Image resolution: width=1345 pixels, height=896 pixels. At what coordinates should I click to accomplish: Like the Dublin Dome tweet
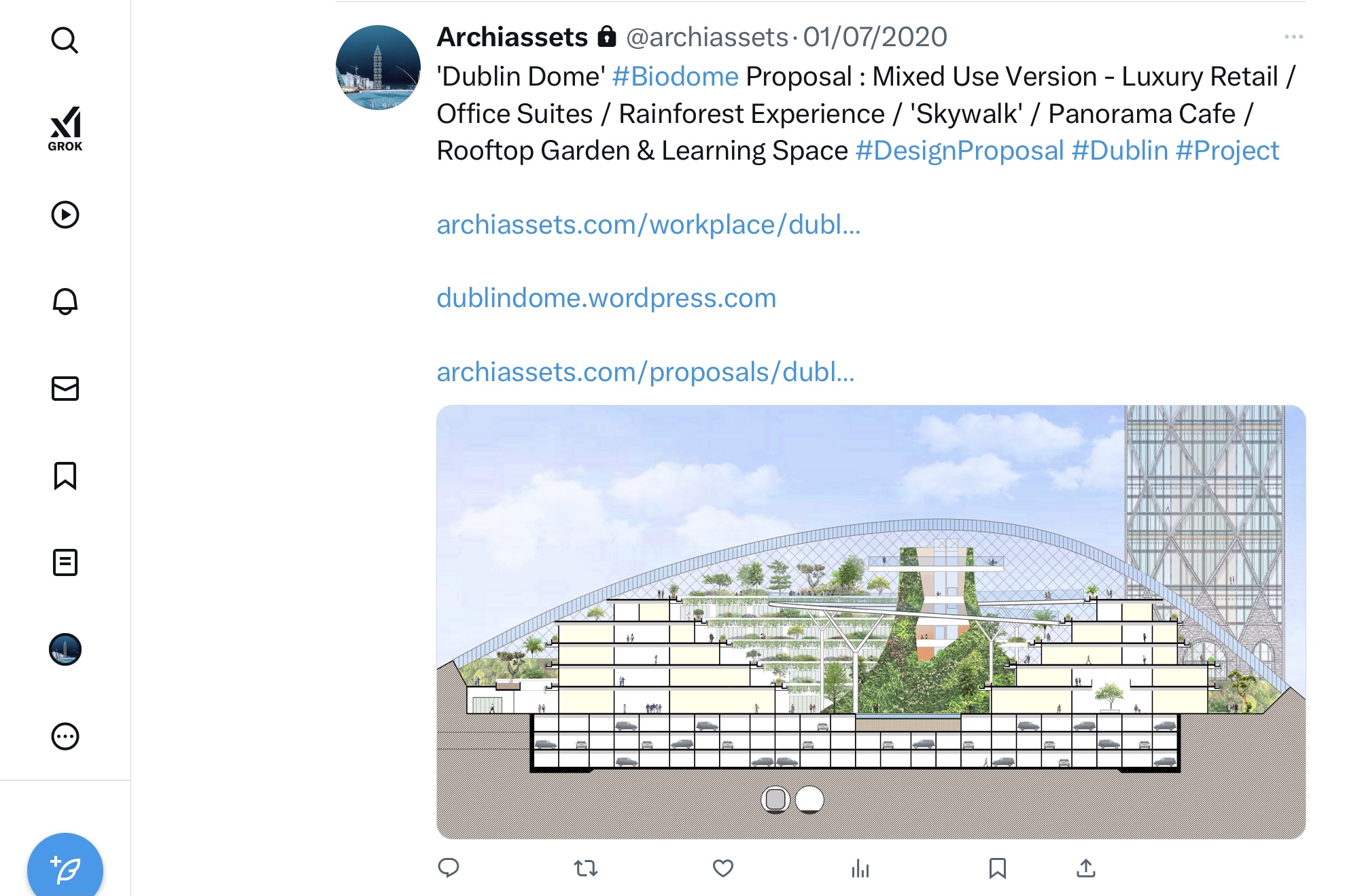[722, 867]
